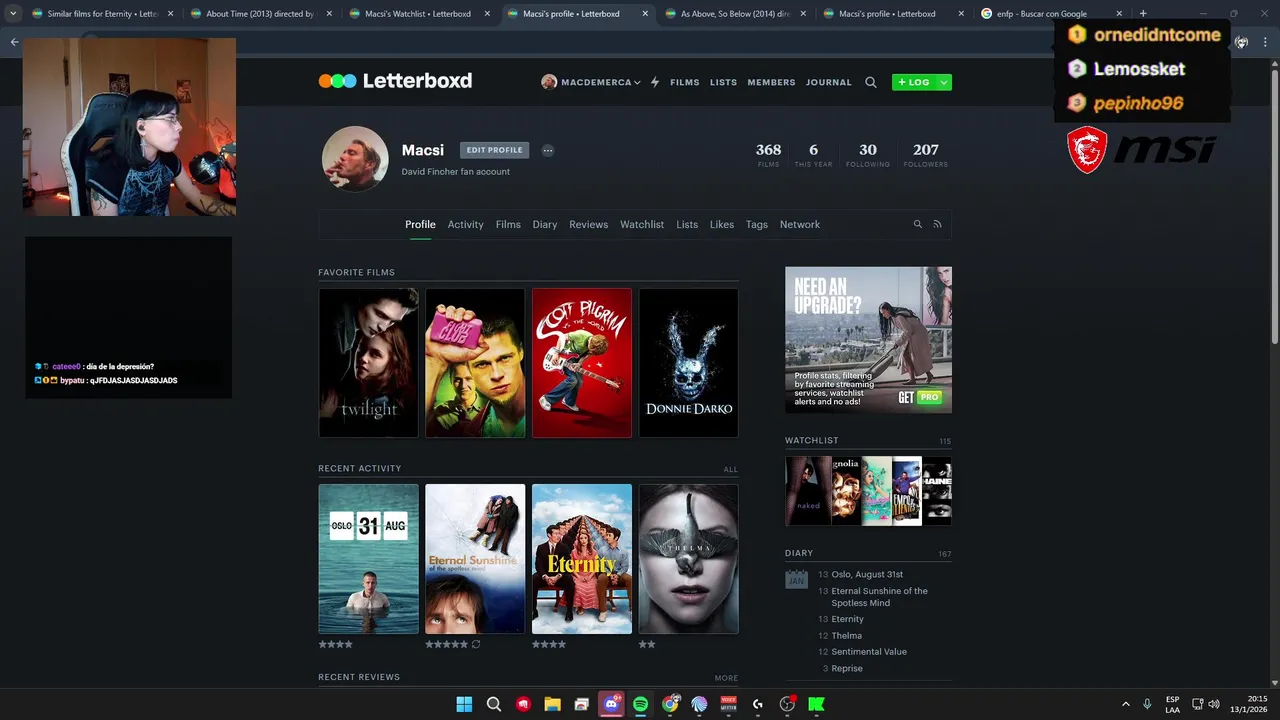The width and height of the screenshot is (1280, 720).
Task: Click the volume speaker tray icon
Action: tap(1214, 704)
